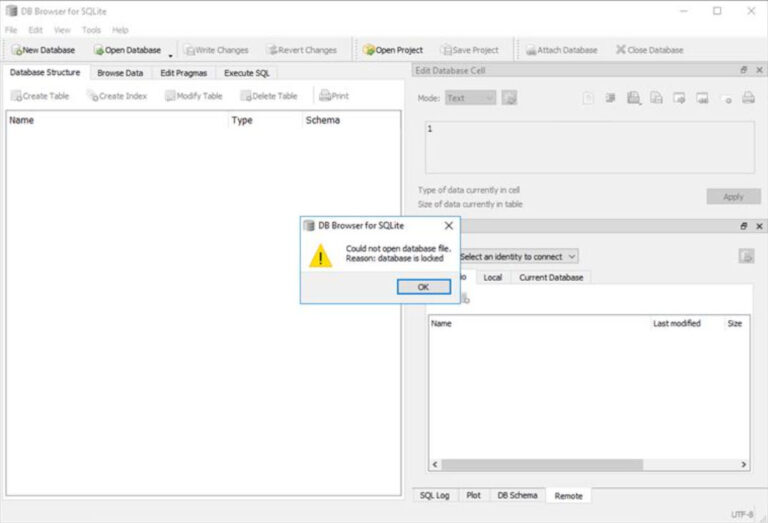Switch to the Current Database tab
The width and height of the screenshot is (768, 523).
pos(551,277)
